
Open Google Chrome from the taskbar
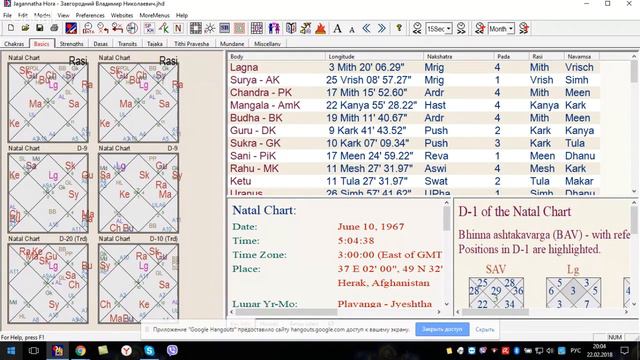80,351
